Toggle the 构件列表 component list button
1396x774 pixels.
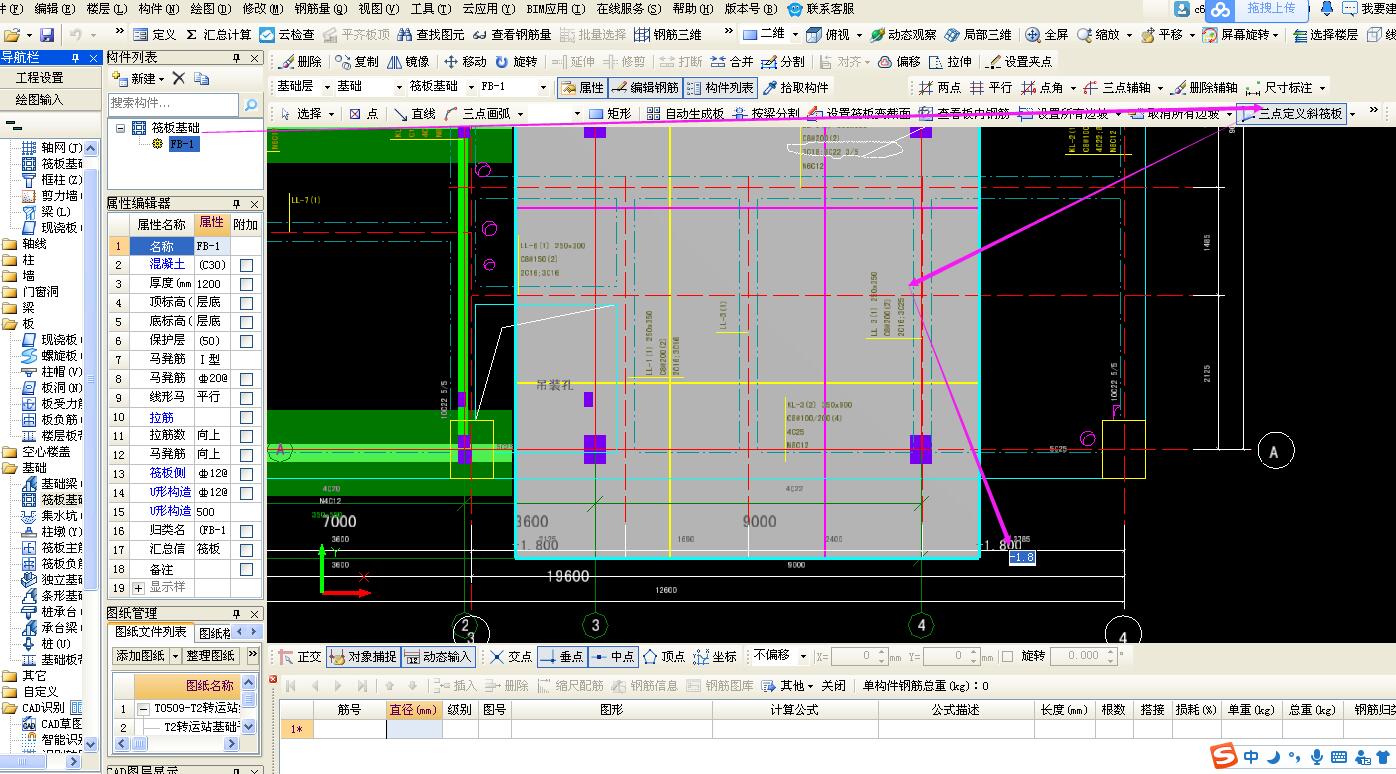721,88
